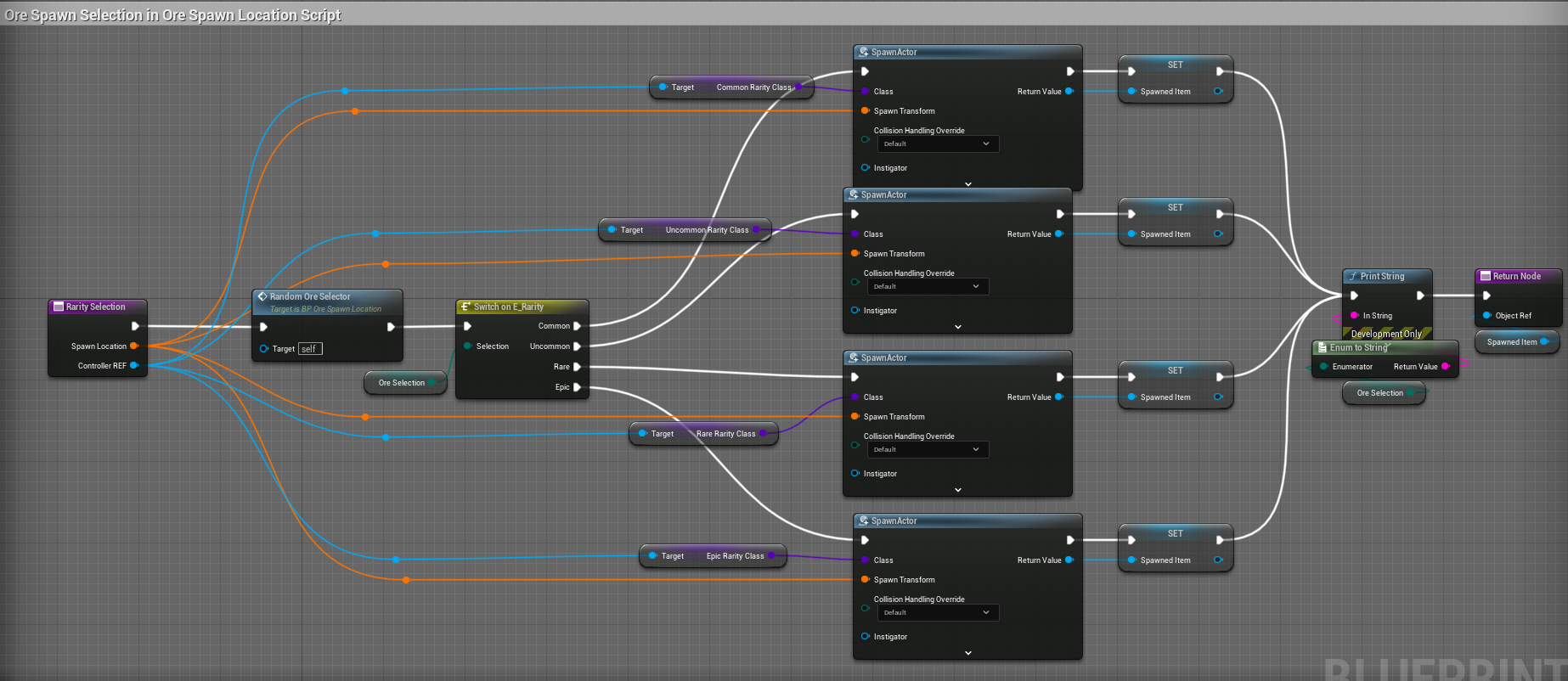
Task: Click the blue Controller REF output pin
Action: point(133,366)
